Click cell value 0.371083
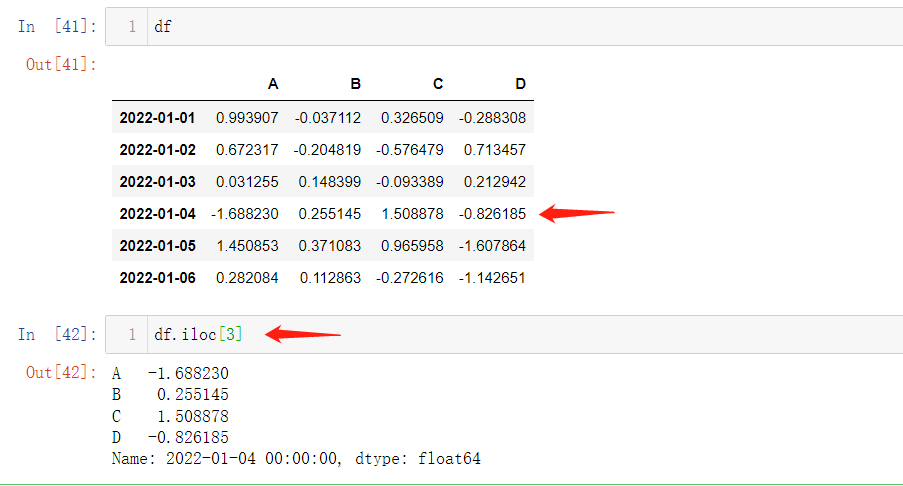Image resolution: width=903 pixels, height=486 pixels. pyautogui.click(x=329, y=246)
